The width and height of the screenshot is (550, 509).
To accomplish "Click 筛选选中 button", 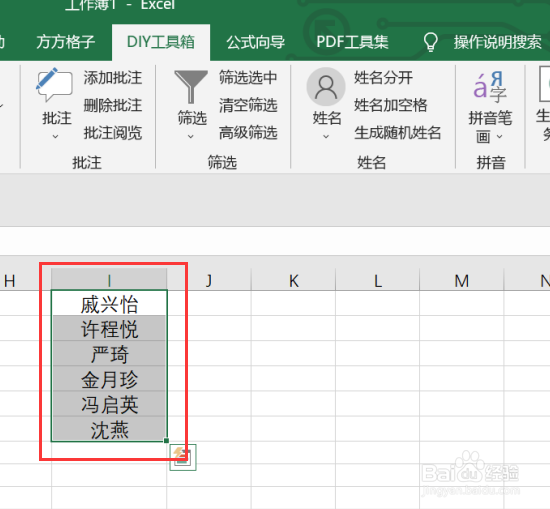I will pyautogui.click(x=248, y=78).
